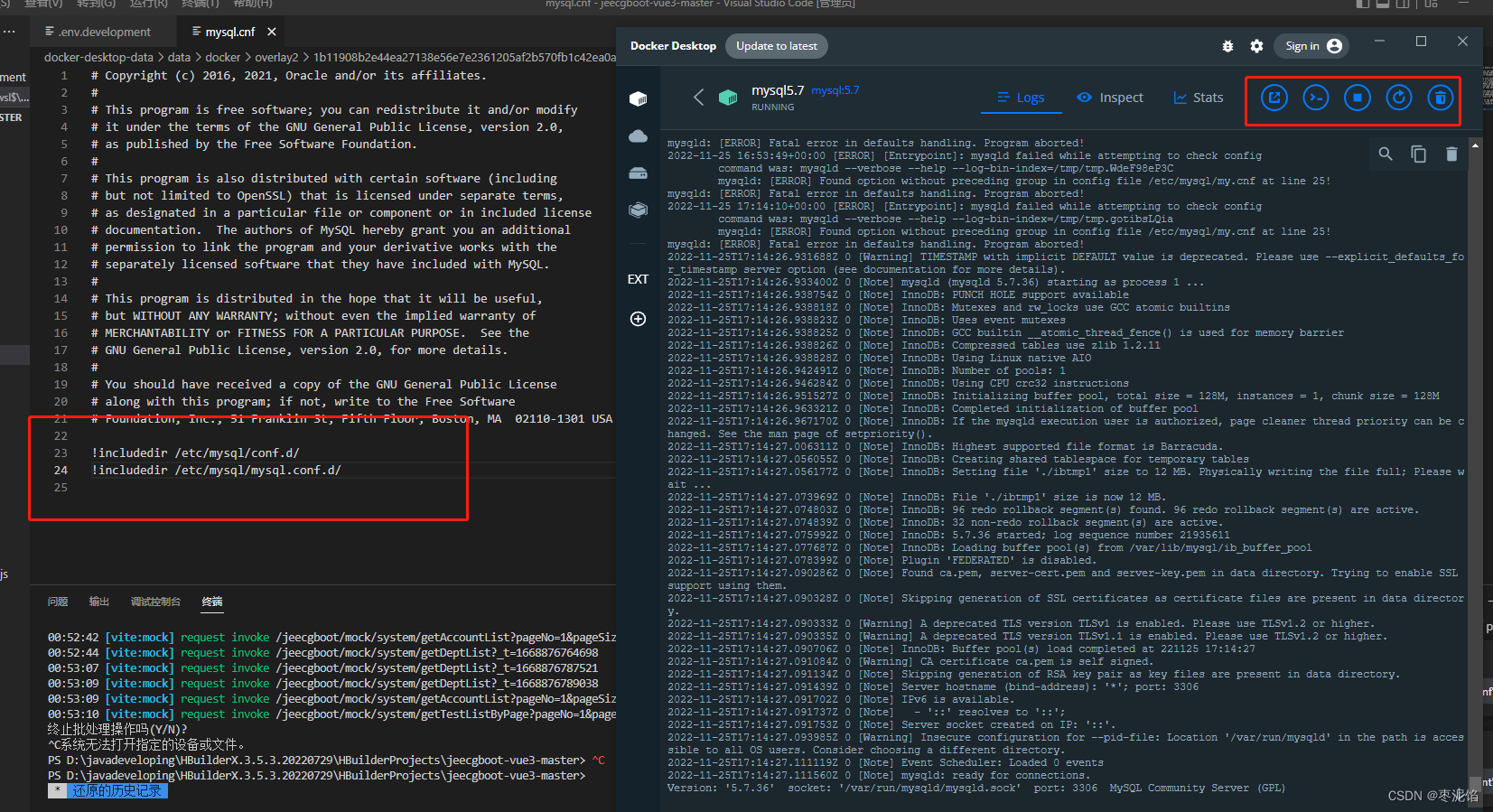Click the Version: '5.7.36' log line
Image resolution: width=1493 pixels, height=812 pixels.
[976, 788]
